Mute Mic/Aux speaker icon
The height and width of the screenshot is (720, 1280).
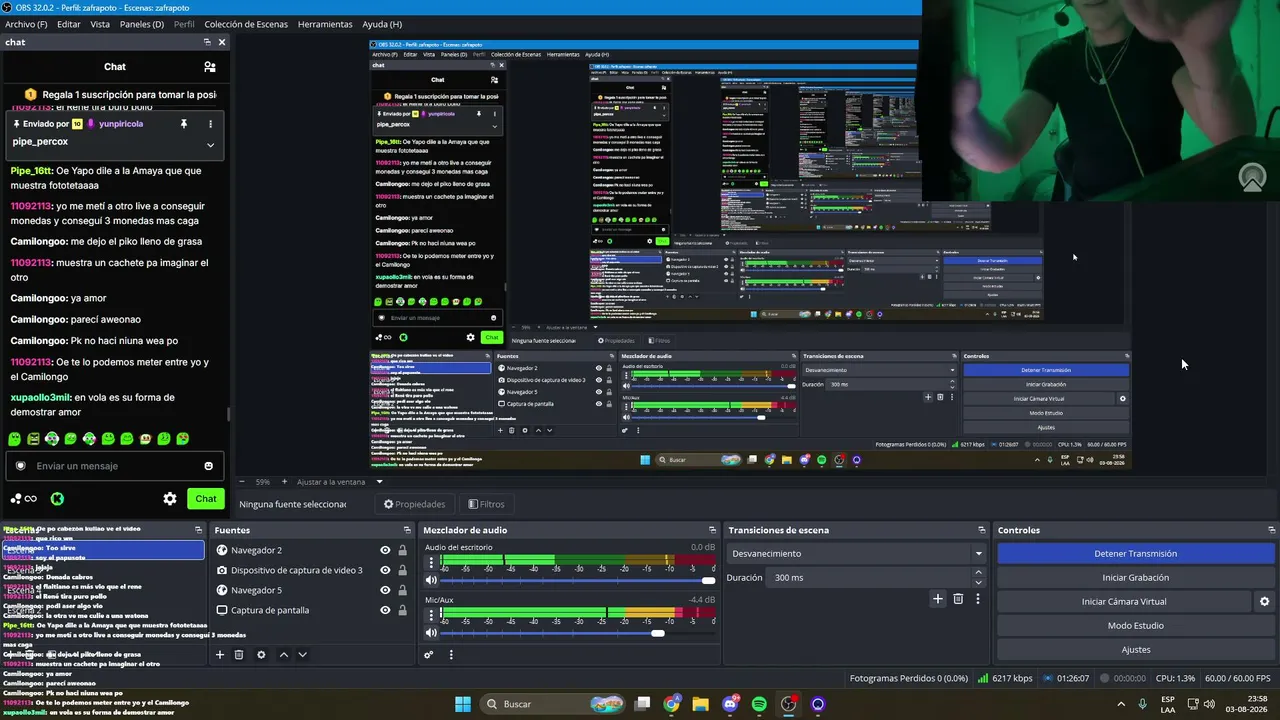pyautogui.click(x=431, y=632)
